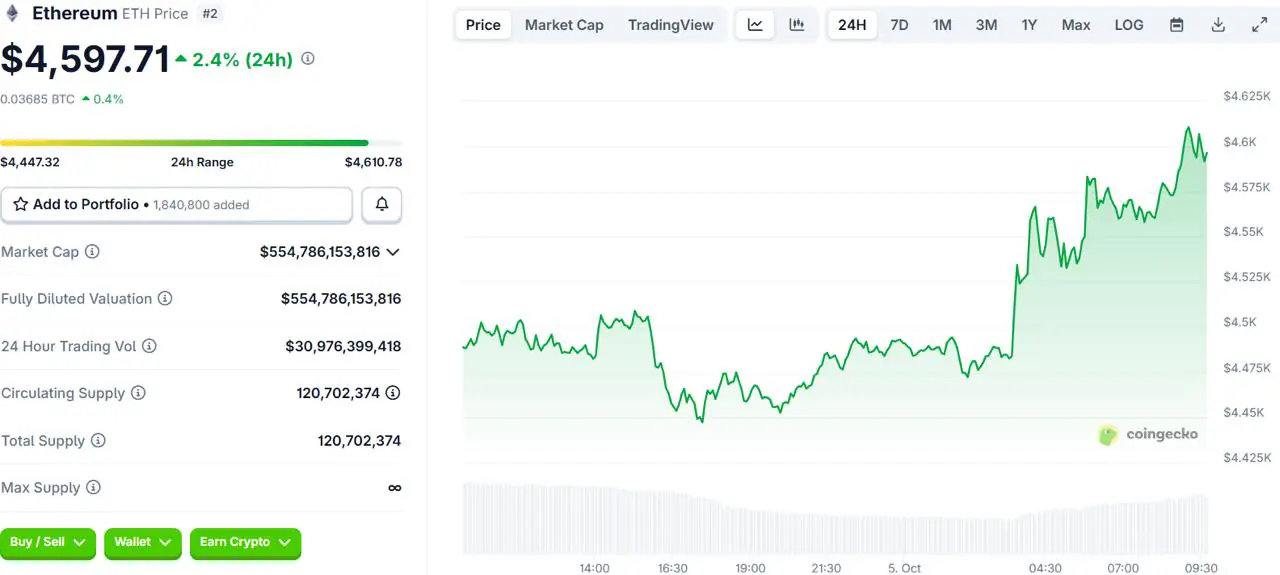This screenshot has height=575, width=1280.
Task: Select the 7D time range
Action: point(899,25)
